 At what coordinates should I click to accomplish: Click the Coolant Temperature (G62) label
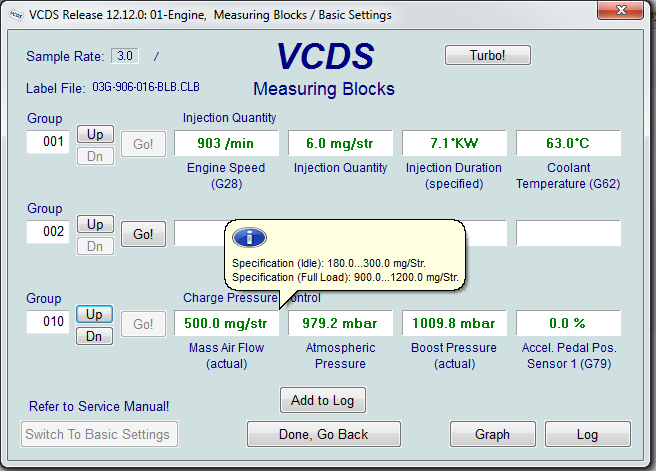[x=568, y=176]
